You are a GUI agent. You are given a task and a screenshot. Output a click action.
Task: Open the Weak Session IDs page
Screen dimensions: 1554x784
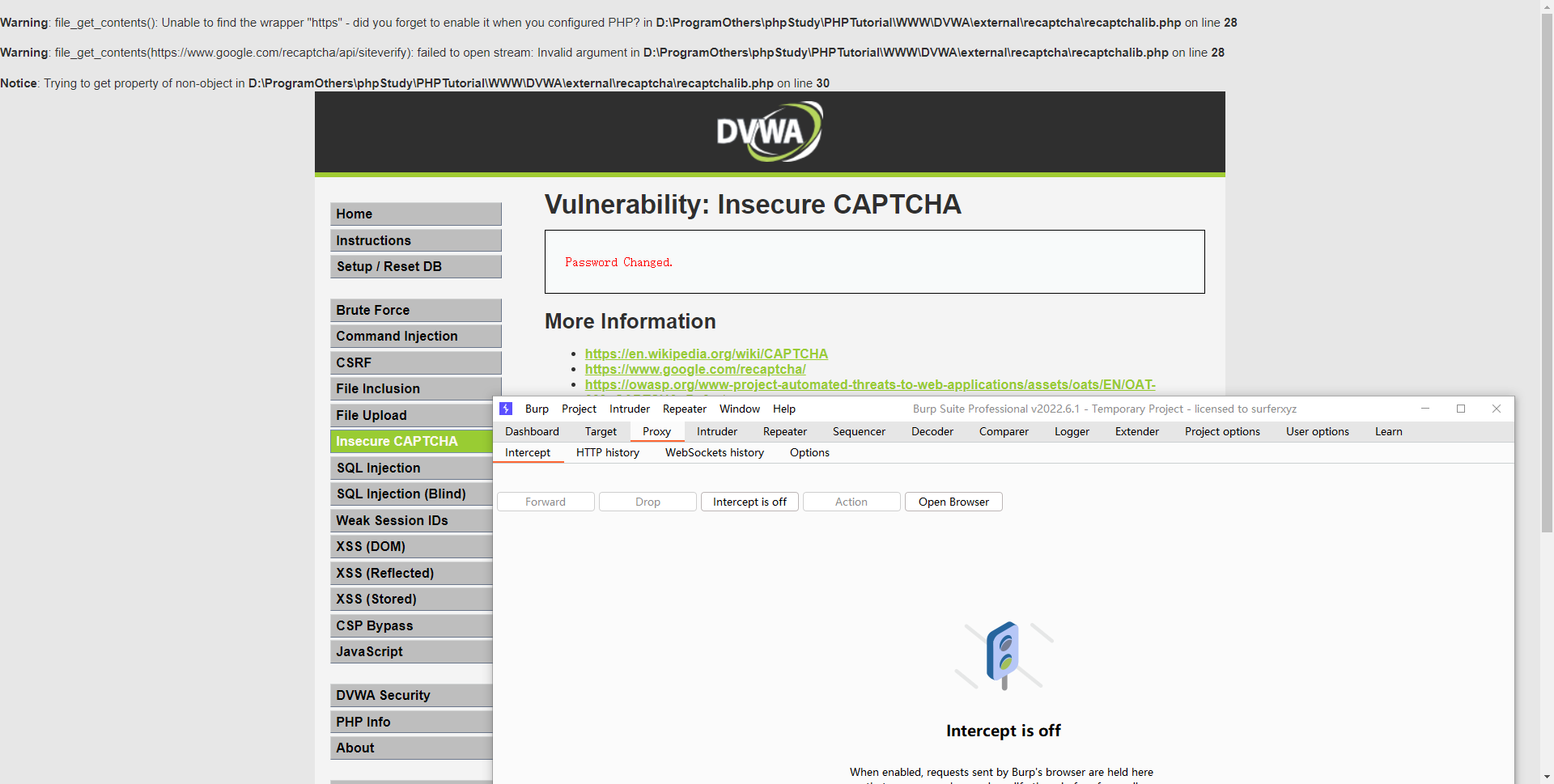click(411, 520)
